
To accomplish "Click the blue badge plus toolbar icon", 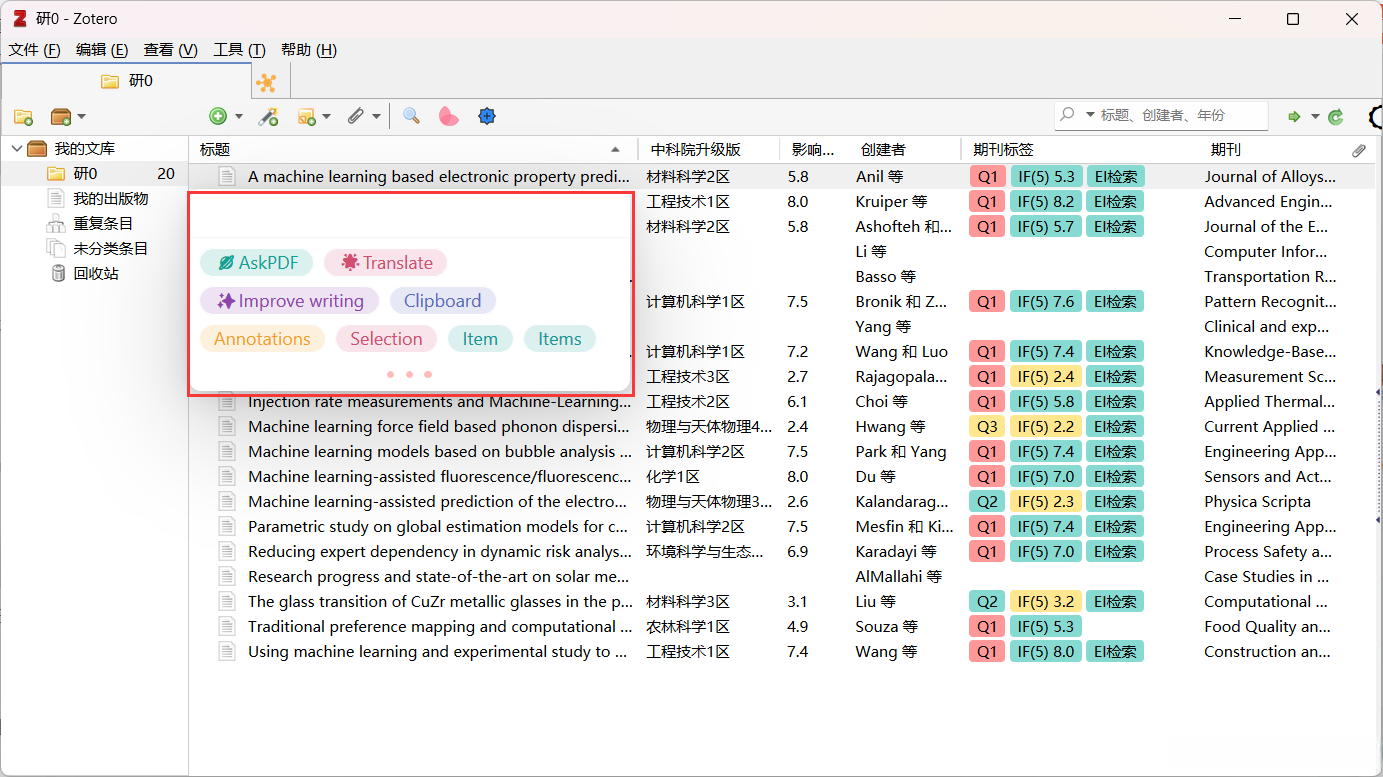I will [487, 116].
